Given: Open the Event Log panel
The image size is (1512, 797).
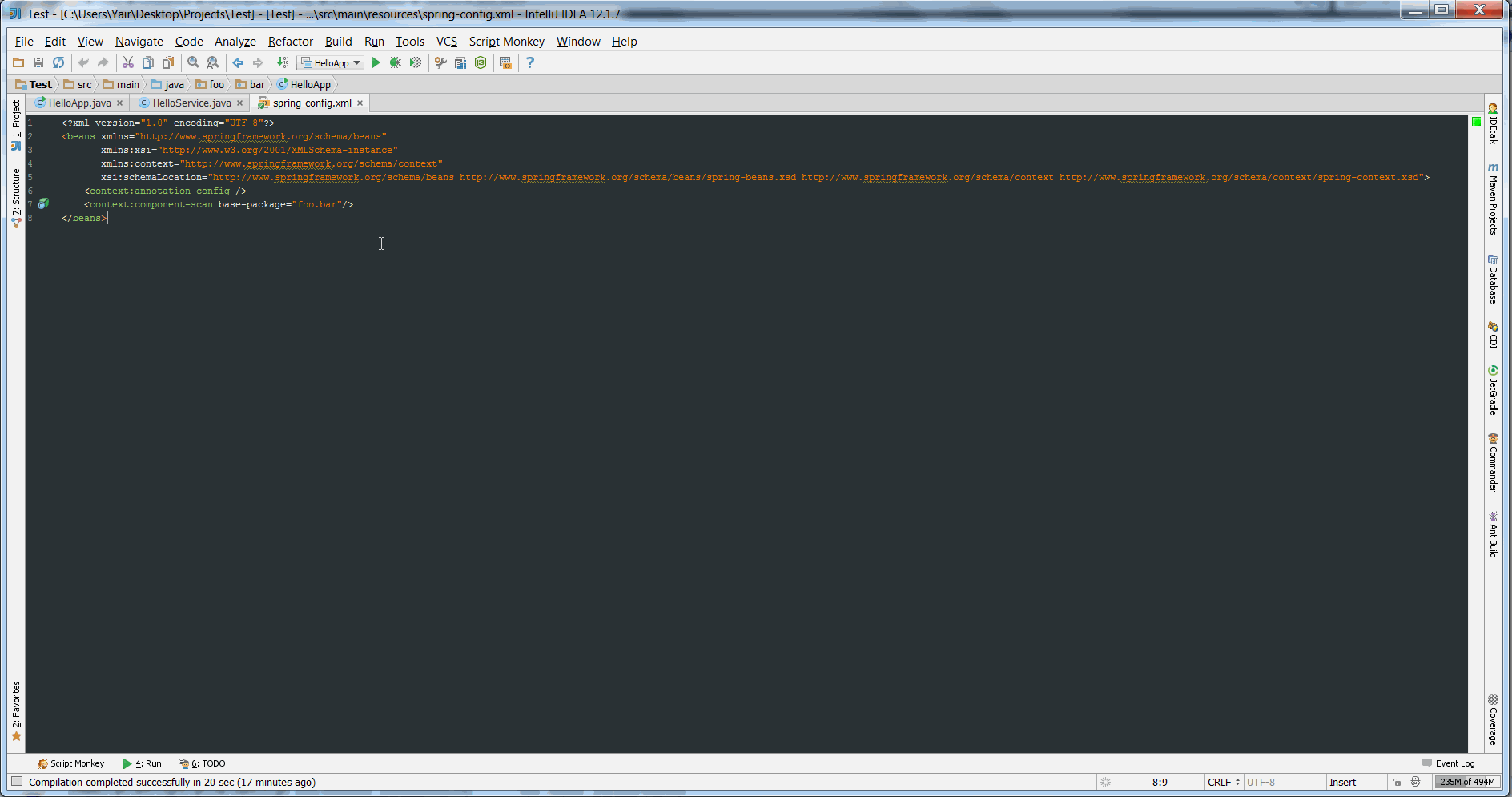Looking at the screenshot, I should (x=1448, y=763).
